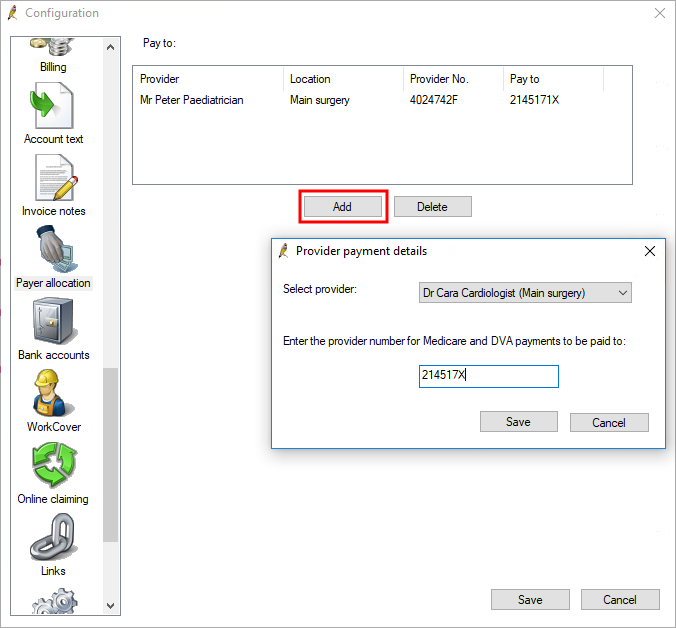Click the 'Account text' sidebar label
Screen dimensions: 676x628
point(53,139)
